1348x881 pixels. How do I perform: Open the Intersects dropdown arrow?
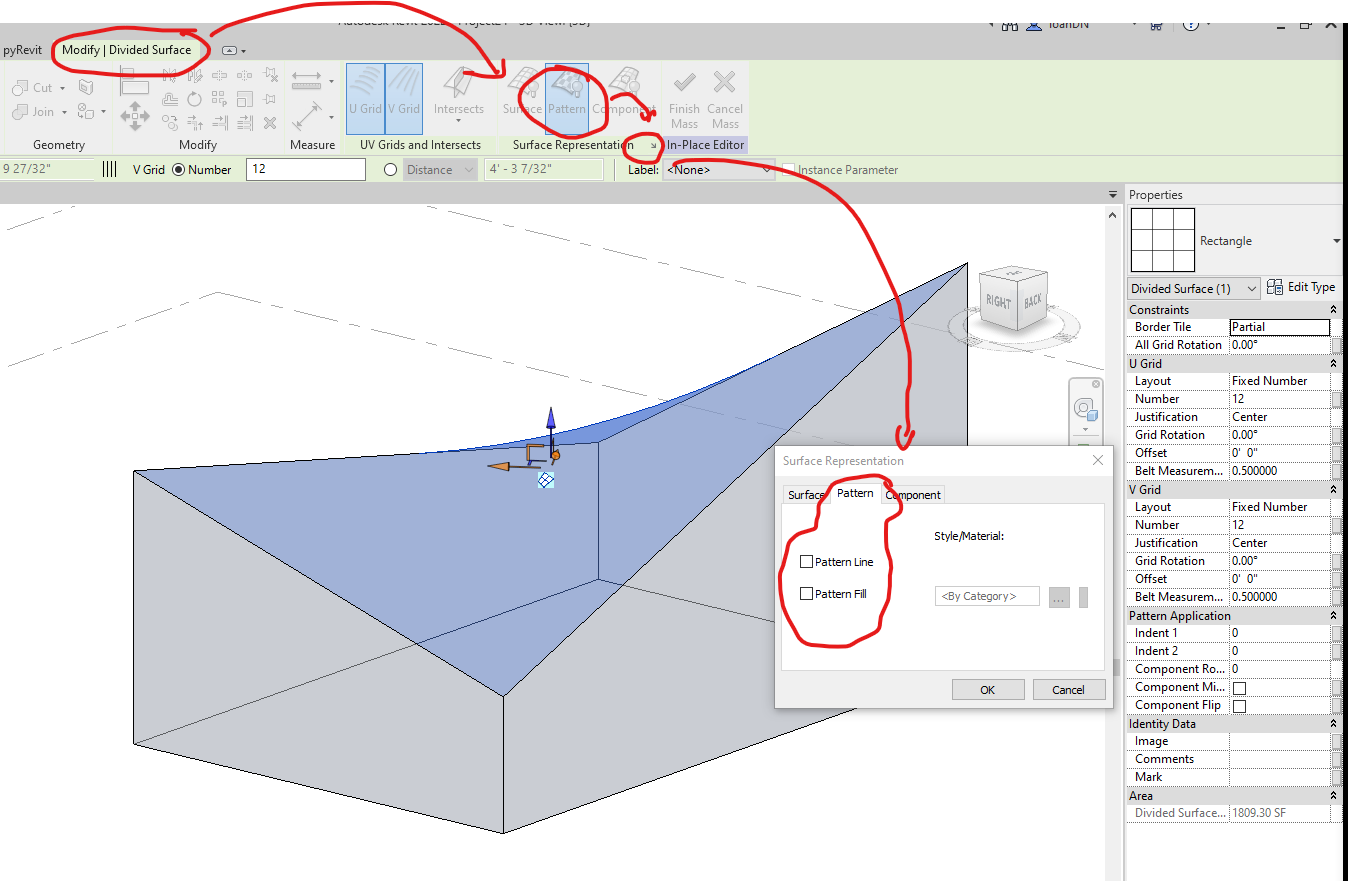coord(458,123)
